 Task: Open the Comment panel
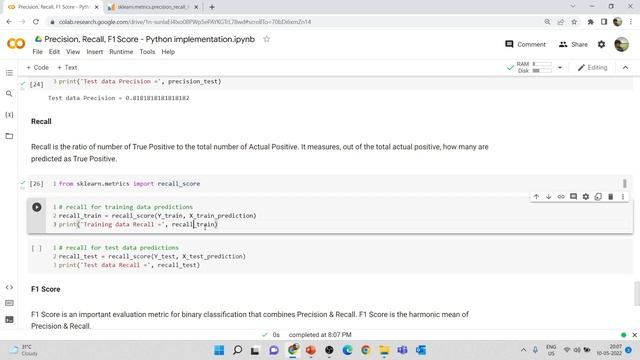tap(525, 44)
